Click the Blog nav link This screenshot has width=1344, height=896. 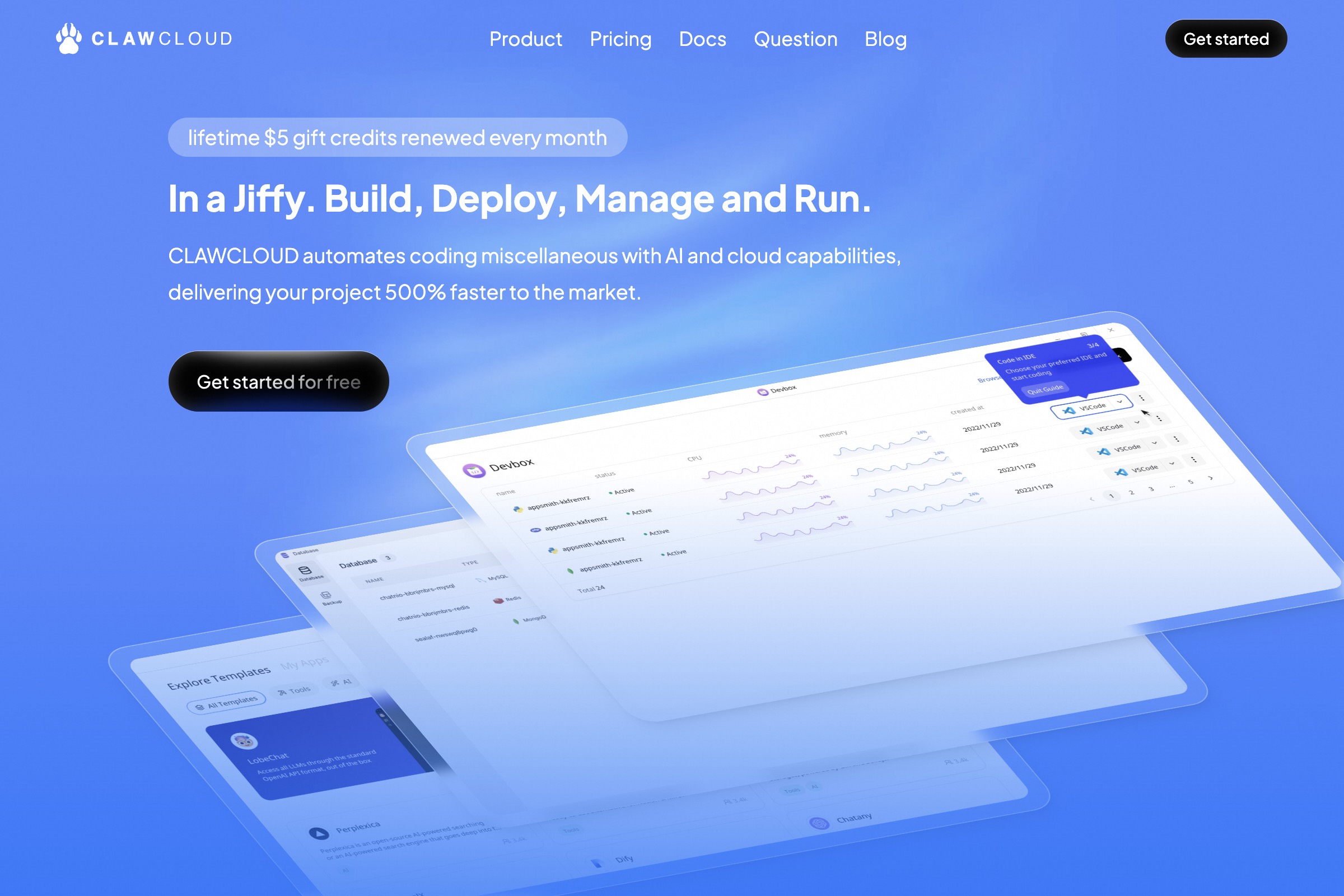[x=885, y=39]
